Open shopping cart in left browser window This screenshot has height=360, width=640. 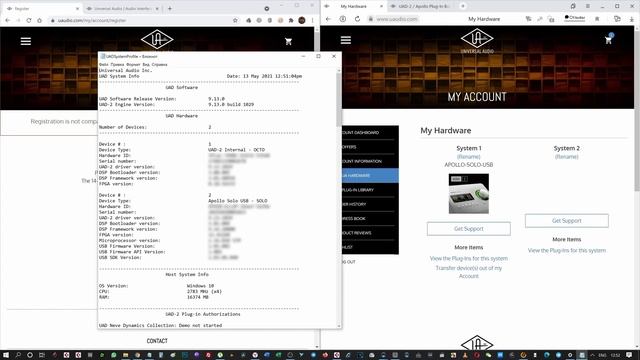[289, 41]
